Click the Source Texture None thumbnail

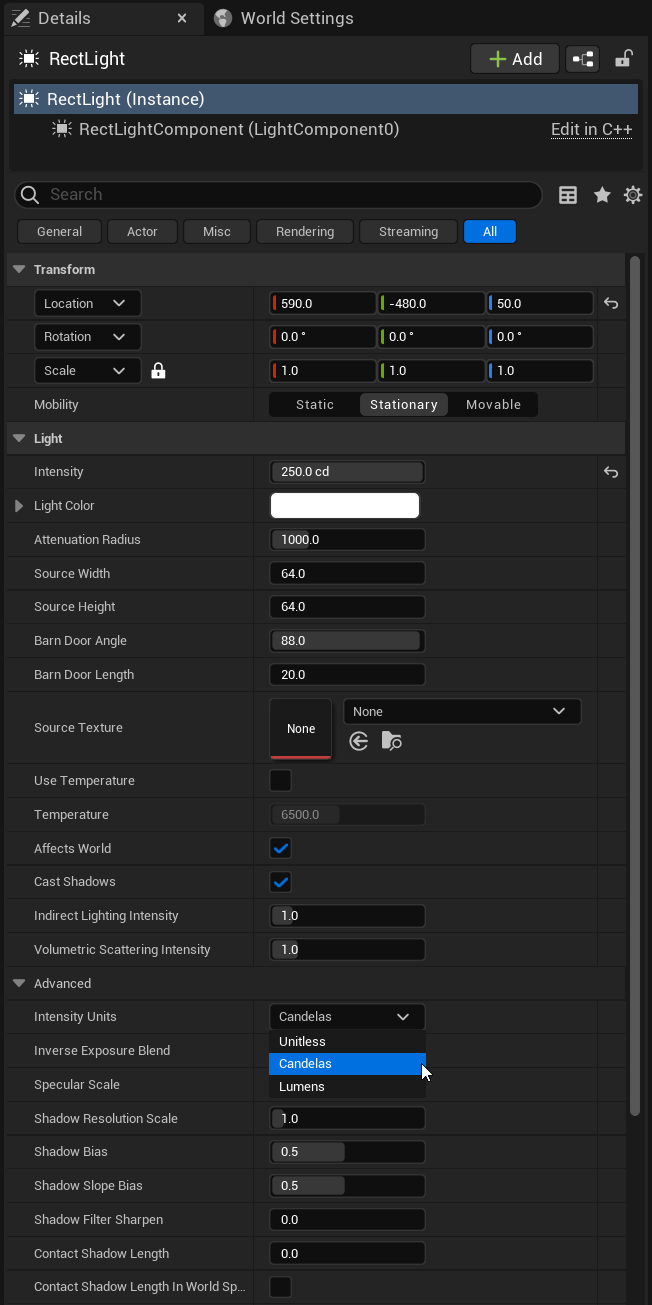click(x=301, y=729)
